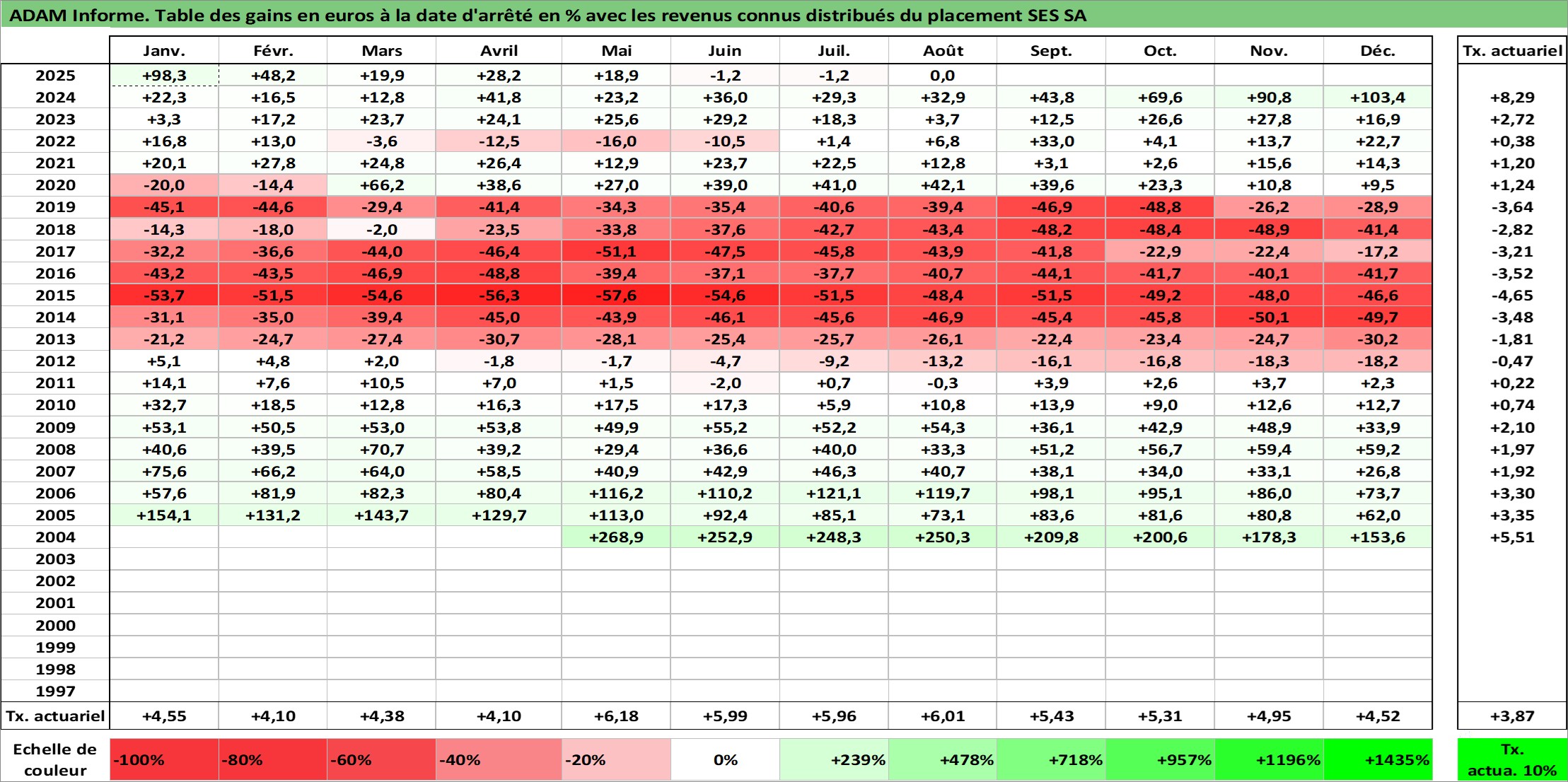Image resolution: width=1568 pixels, height=782 pixels.
Task: Select the -60% color scale swatch
Action: 382,759
